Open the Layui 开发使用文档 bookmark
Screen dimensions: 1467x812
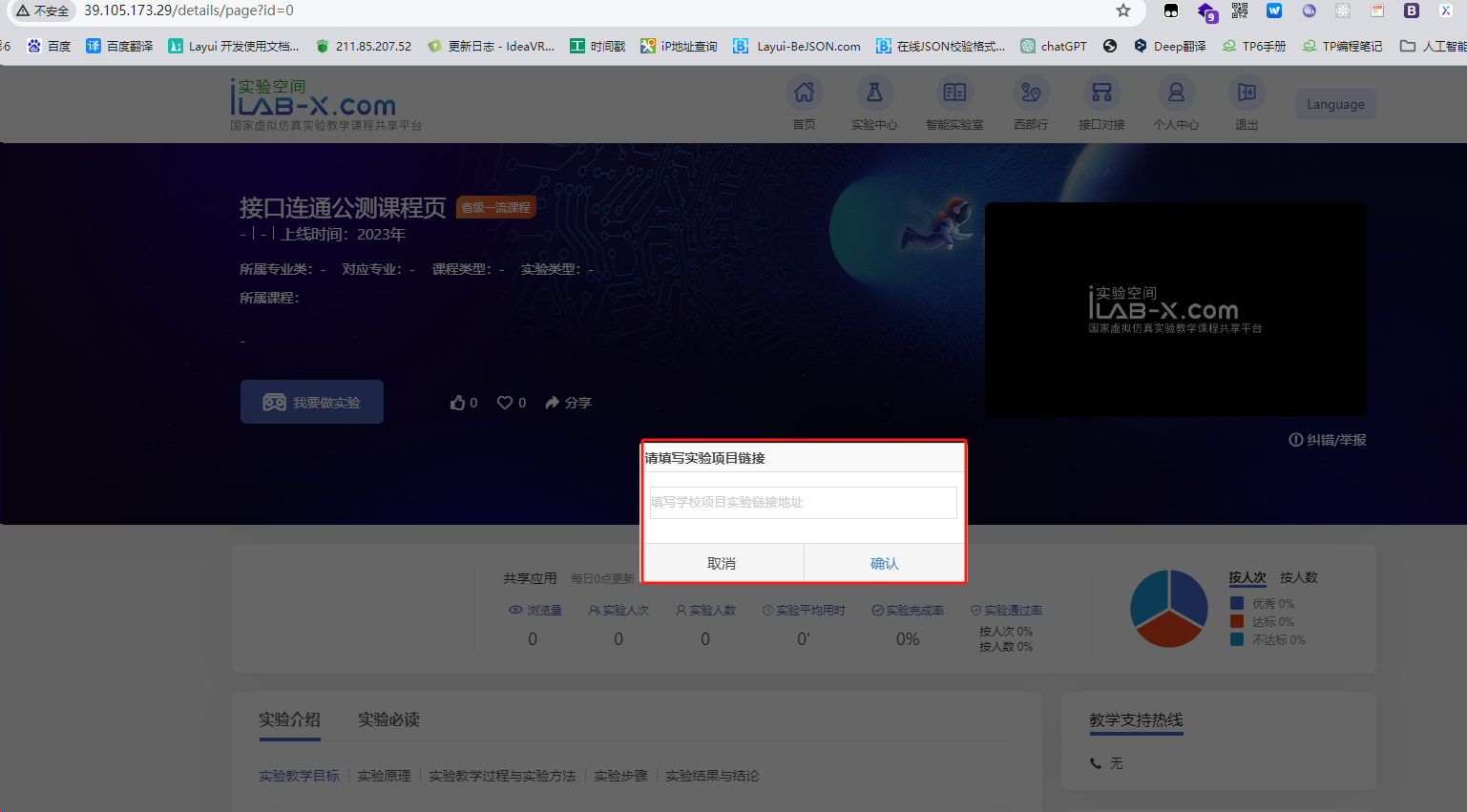[234, 46]
